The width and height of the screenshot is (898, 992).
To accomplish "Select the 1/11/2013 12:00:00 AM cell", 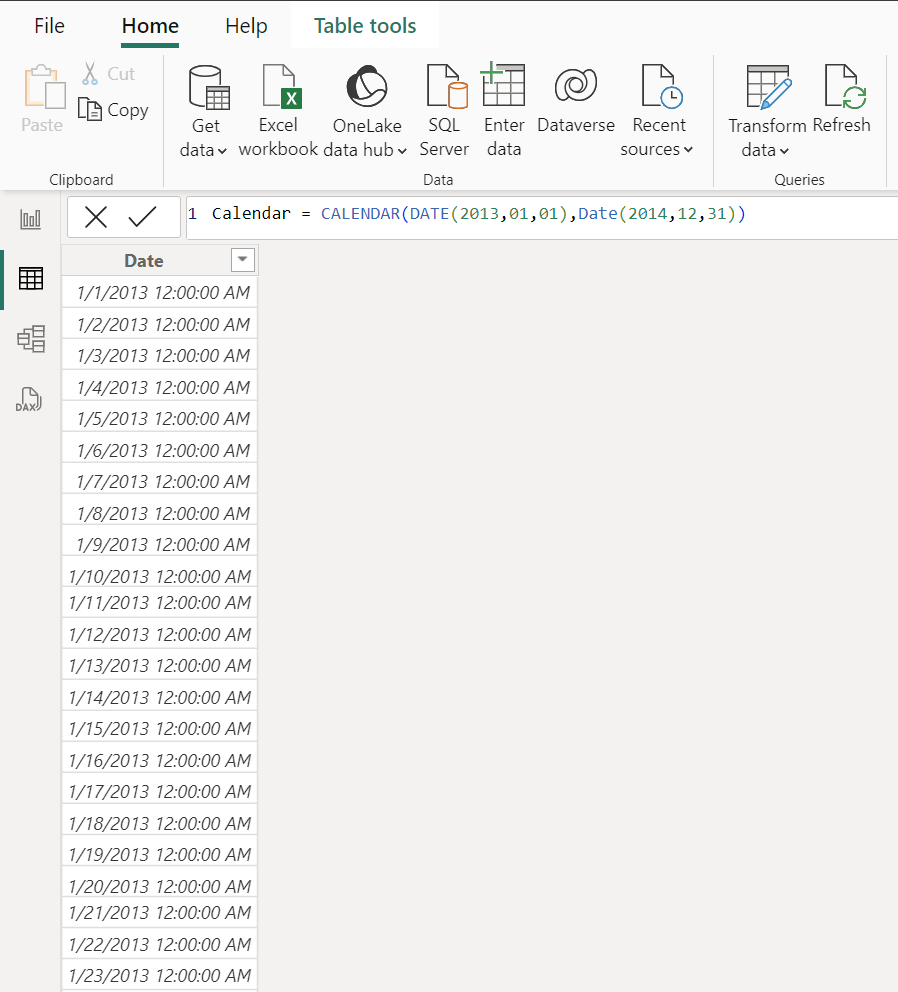I will point(159,602).
